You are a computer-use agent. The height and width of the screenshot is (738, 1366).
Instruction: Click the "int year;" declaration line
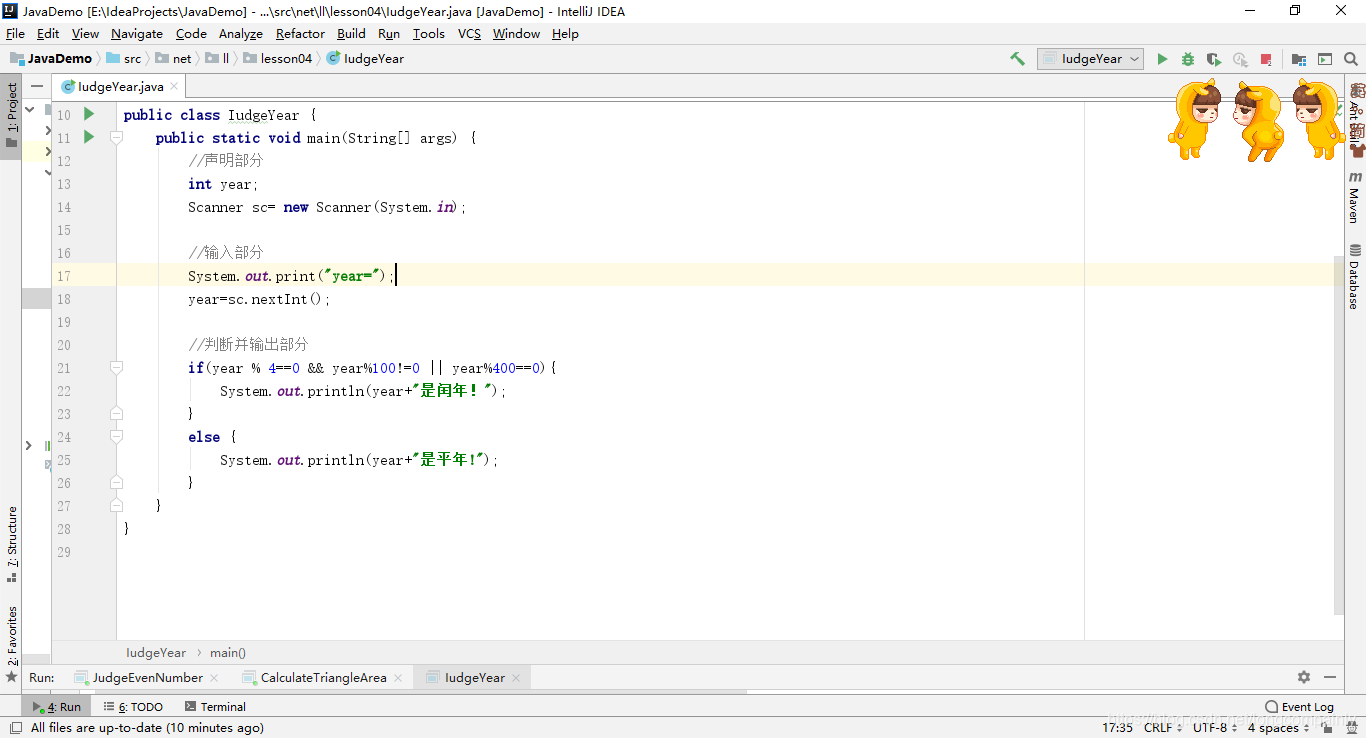click(223, 184)
